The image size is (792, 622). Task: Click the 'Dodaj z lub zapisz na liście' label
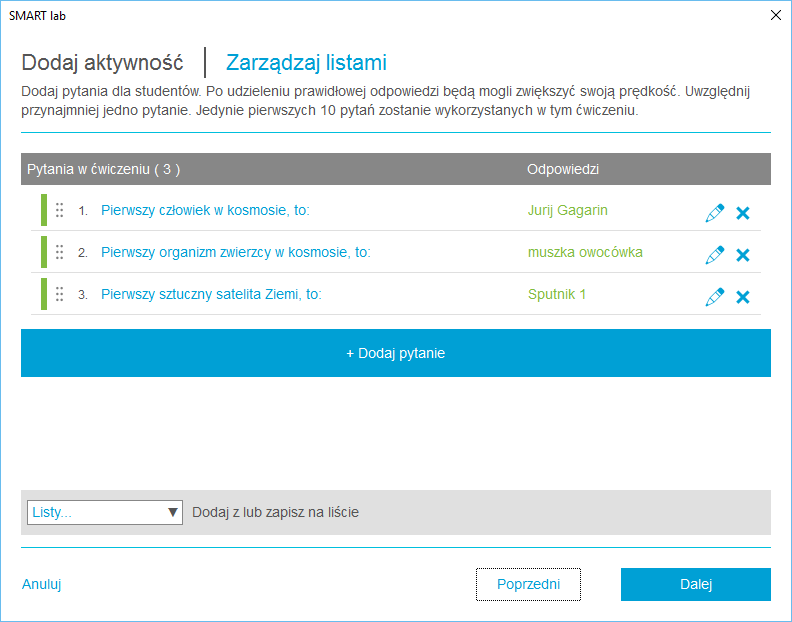click(275, 512)
